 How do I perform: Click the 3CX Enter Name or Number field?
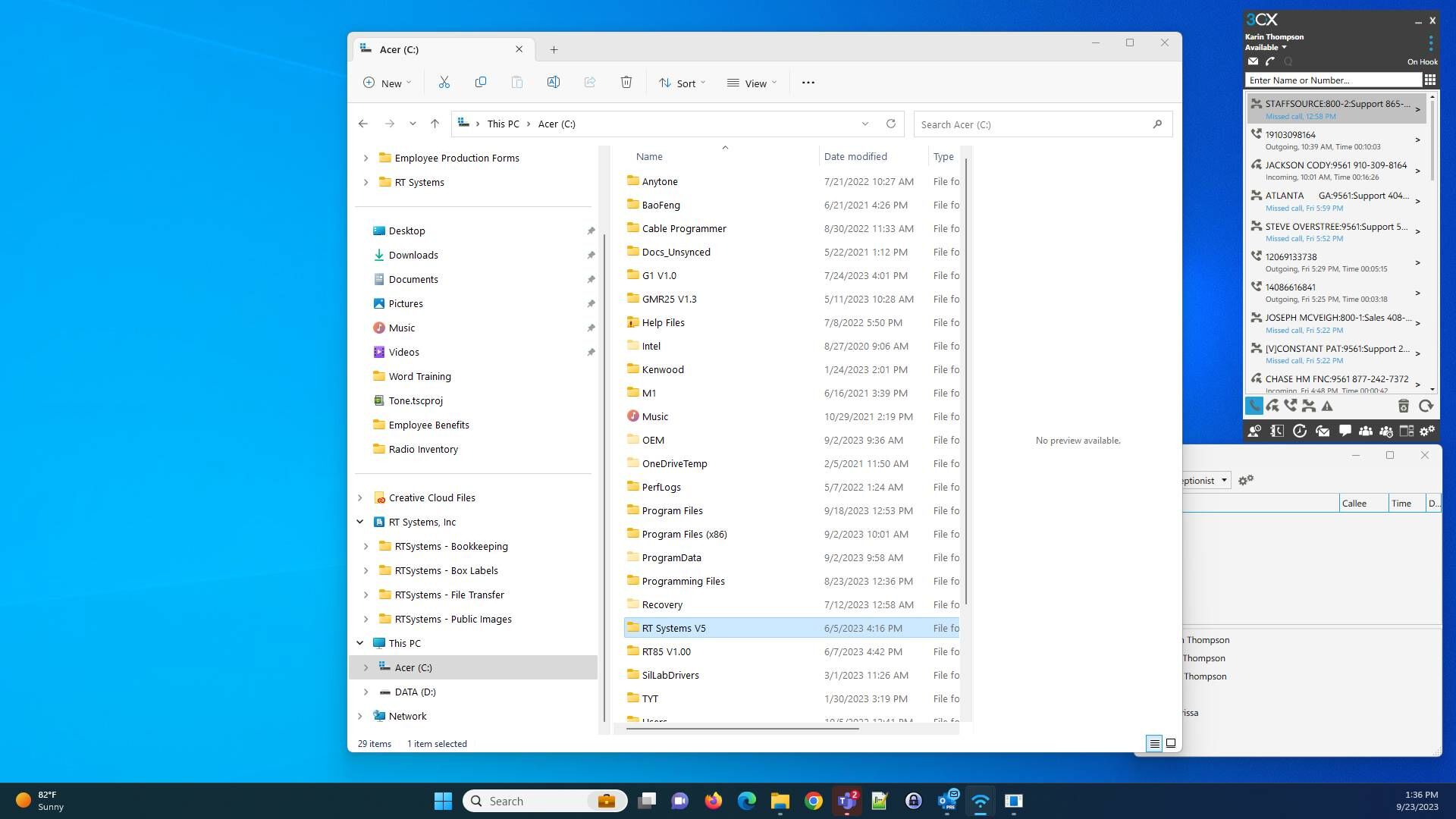1332,80
